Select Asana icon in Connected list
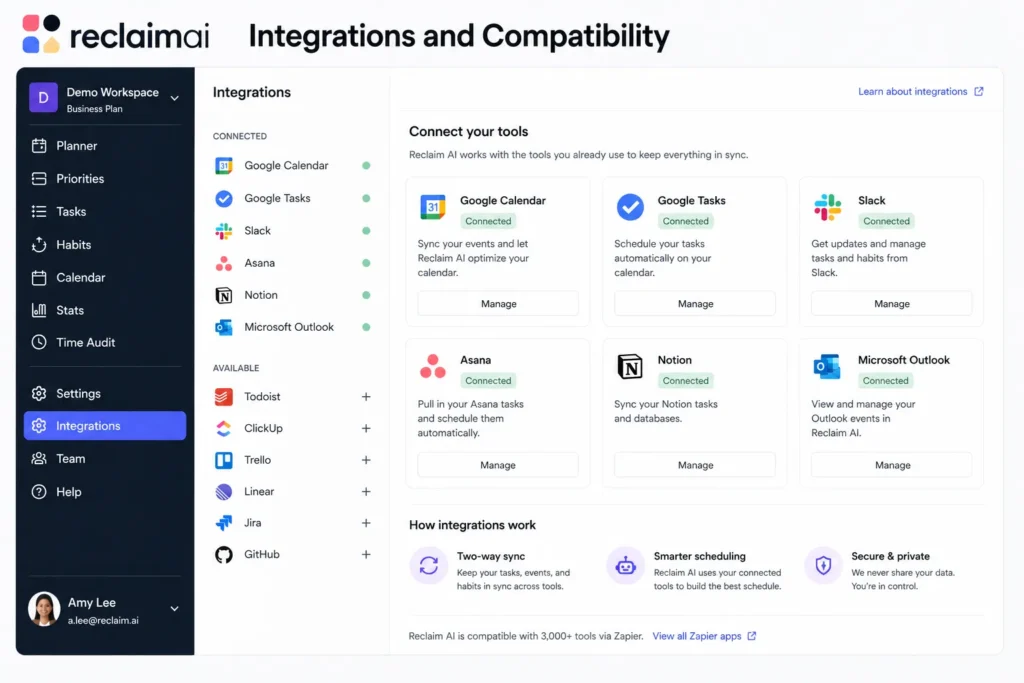This screenshot has width=1024, height=683. click(x=224, y=263)
